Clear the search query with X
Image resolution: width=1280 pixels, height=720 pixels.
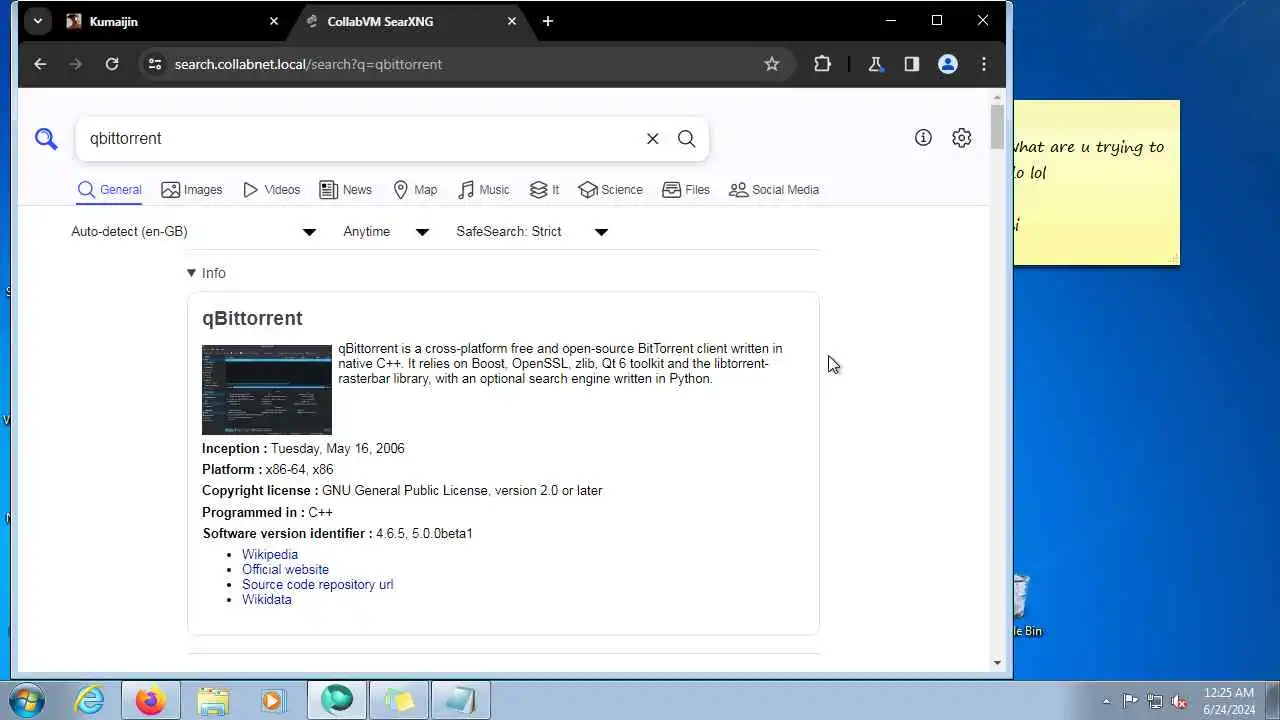coord(652,139)
